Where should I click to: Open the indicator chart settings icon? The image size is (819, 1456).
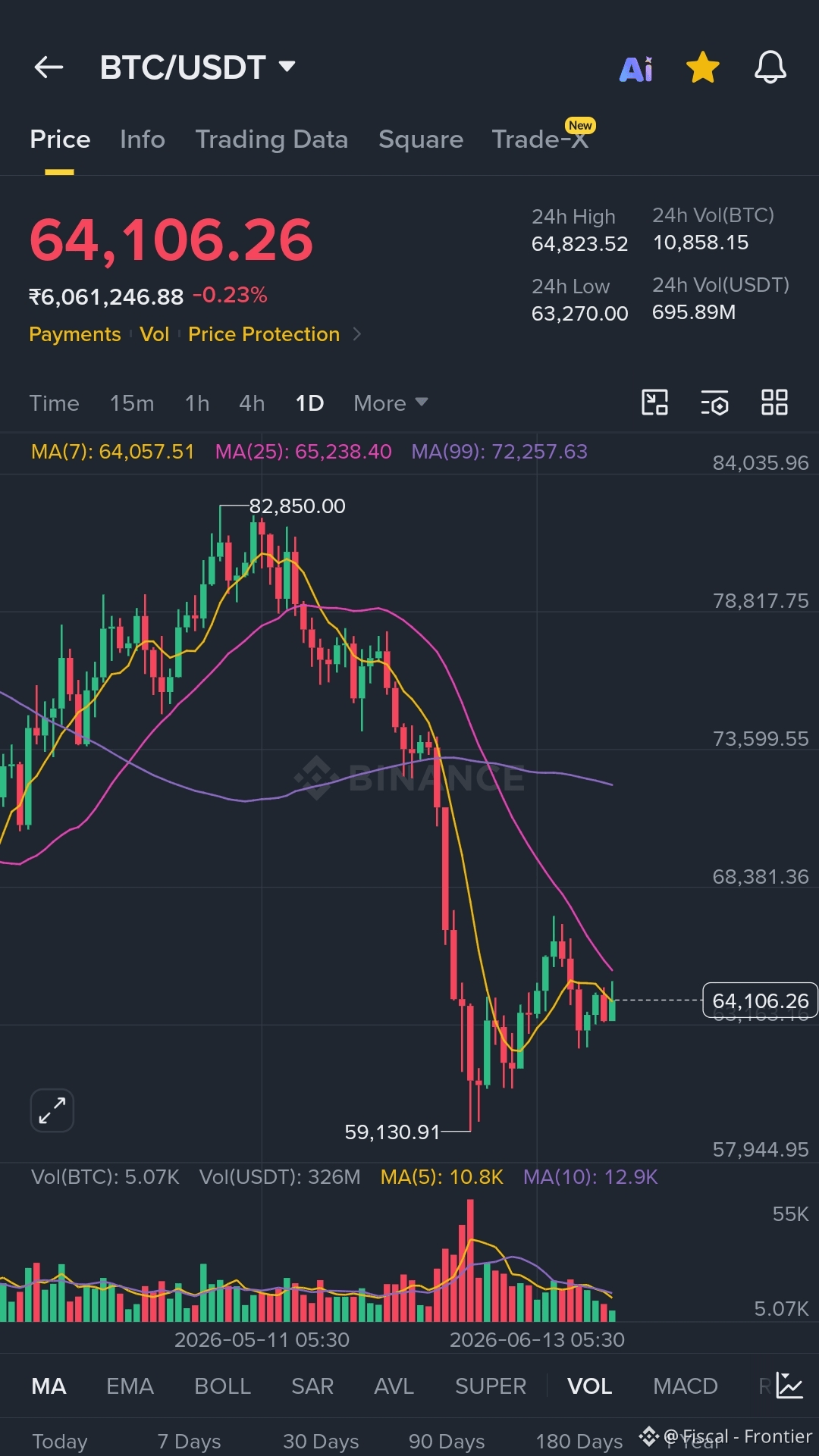pyautogui.click(x=789, y=1386)
